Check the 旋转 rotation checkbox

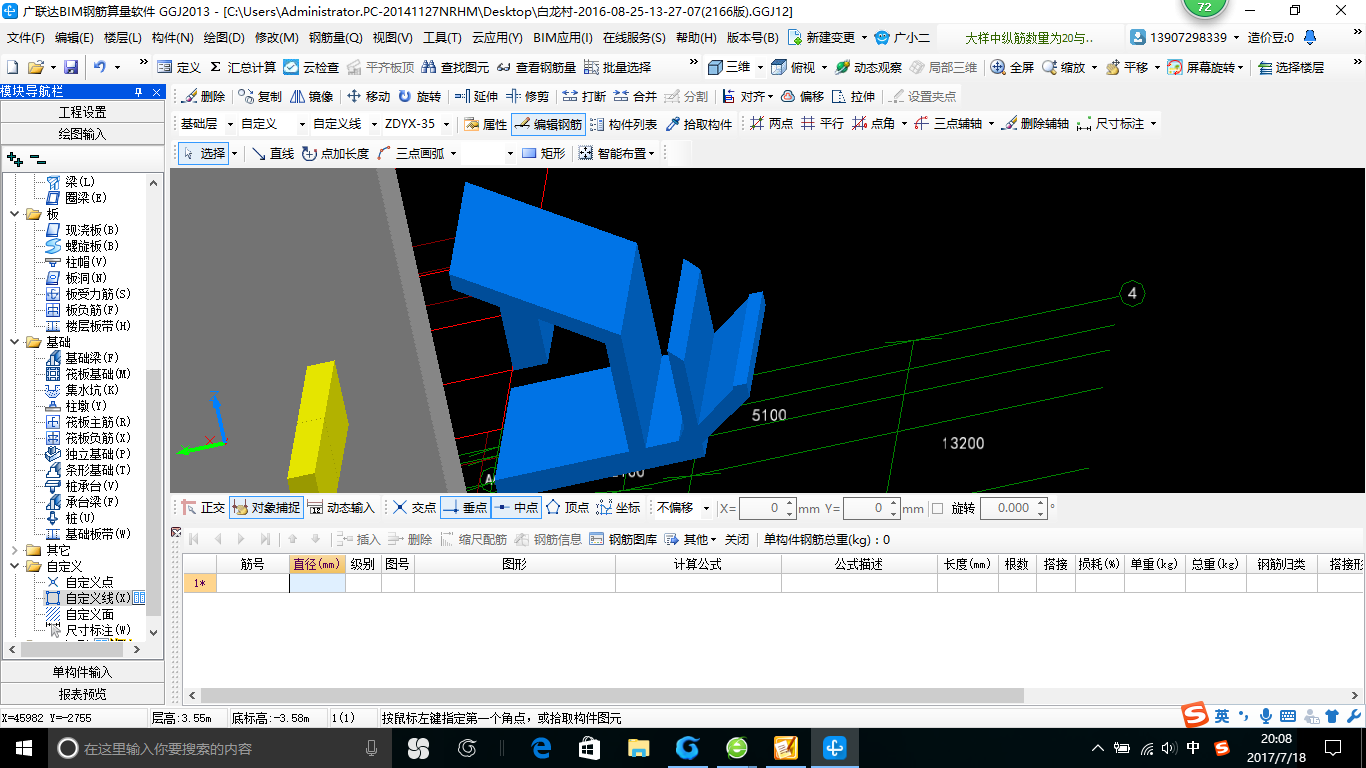pos(938,508)
